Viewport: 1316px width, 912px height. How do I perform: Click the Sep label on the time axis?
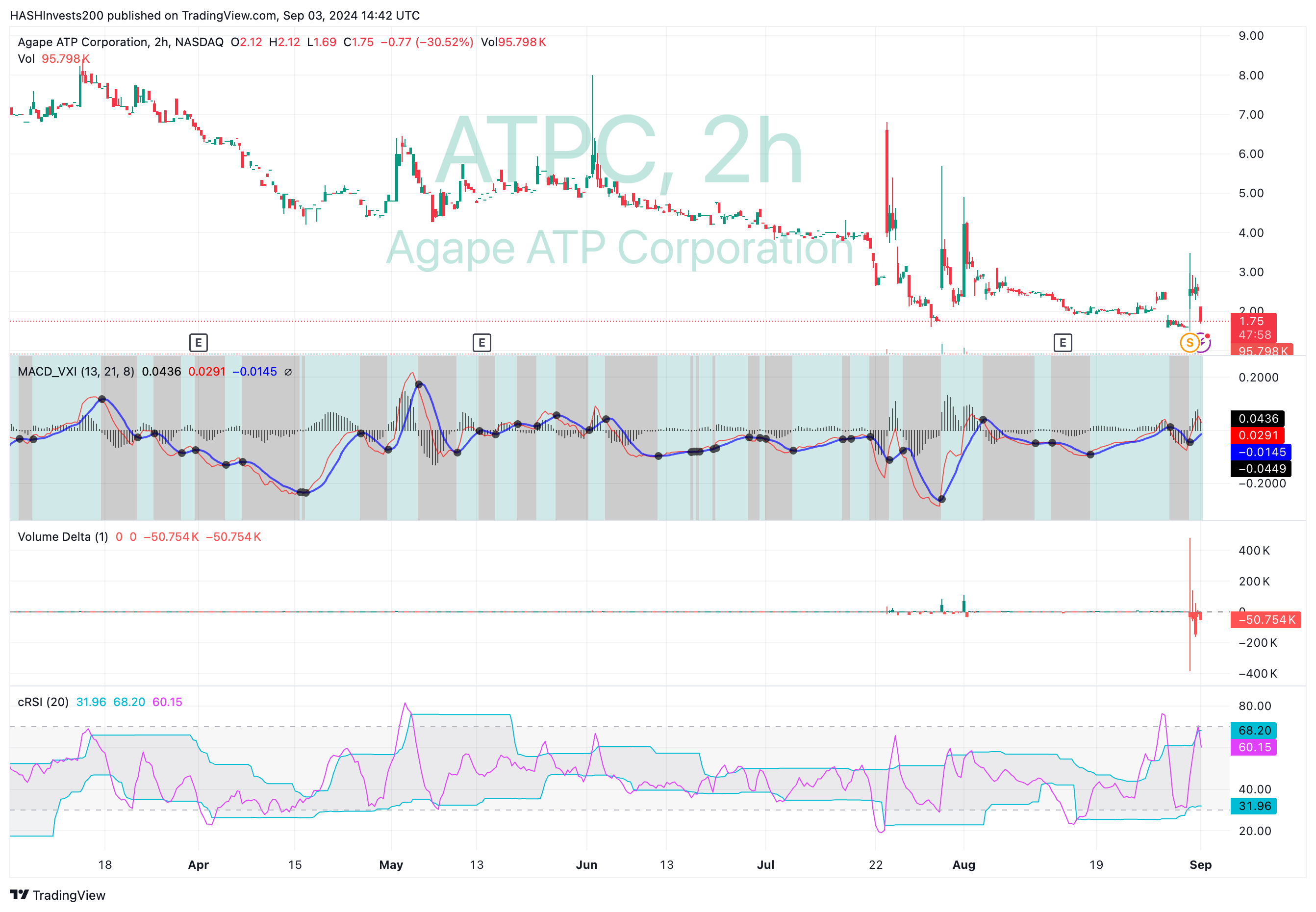(x=1201, y=865)
